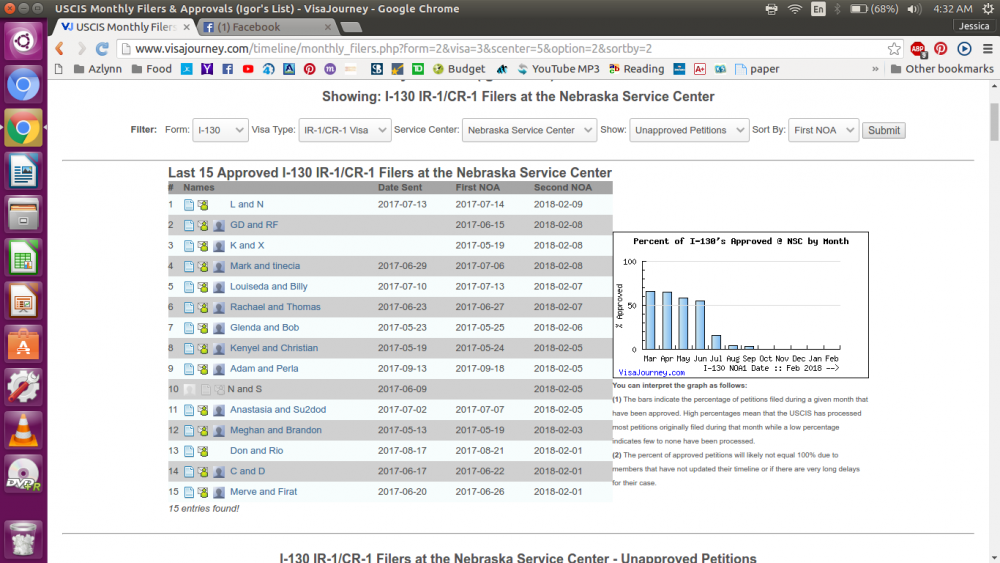Image resolution: width=1000 pixels, height=563 pixels.
Task: Open the Yahoo bookmark icon
Action: 207,69
